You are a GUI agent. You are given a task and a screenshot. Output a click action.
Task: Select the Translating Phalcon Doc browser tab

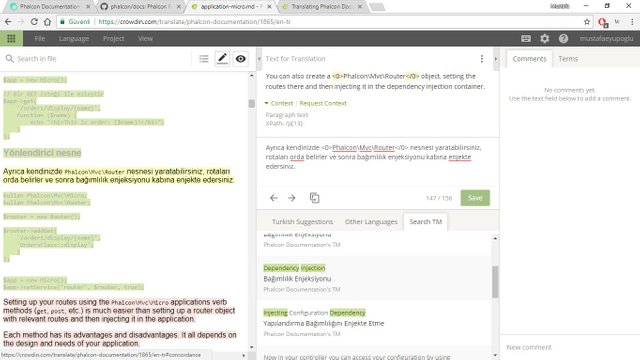tap(322, 7)
